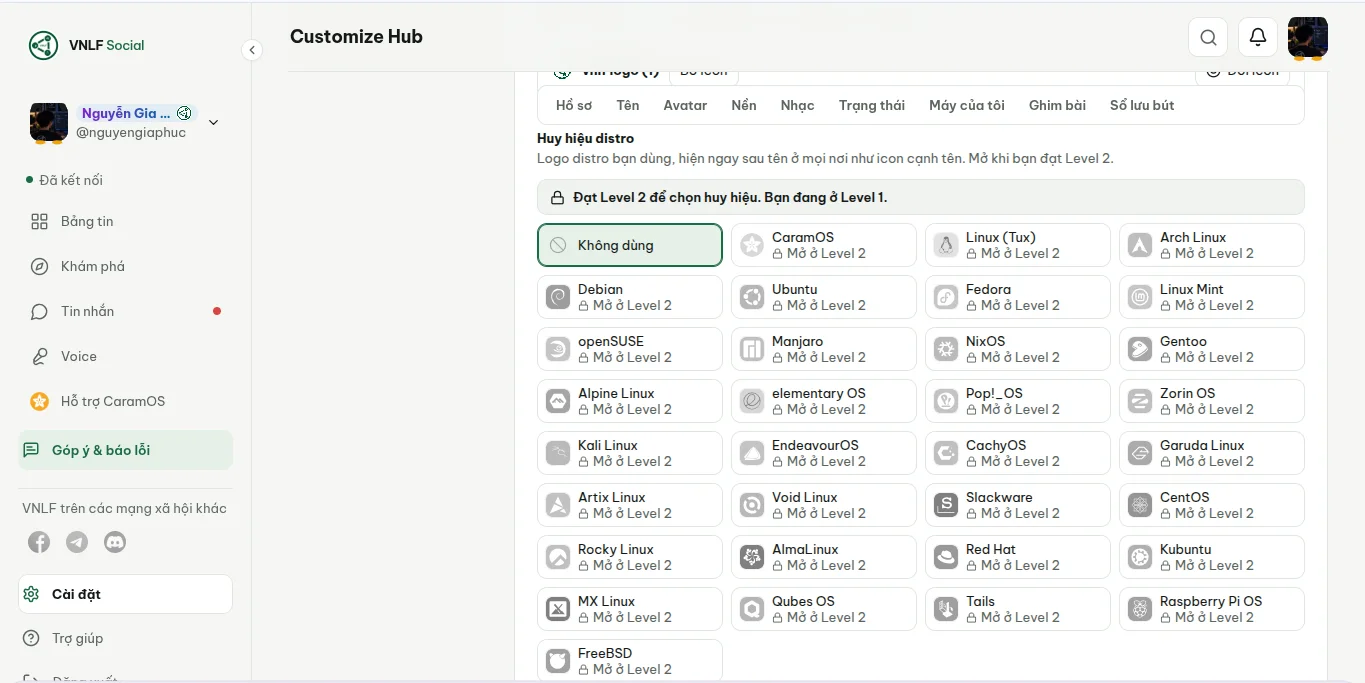Collapse the sidebar with the chevron button
Screen dimensions: 1365x683
[x=252, y=50]
